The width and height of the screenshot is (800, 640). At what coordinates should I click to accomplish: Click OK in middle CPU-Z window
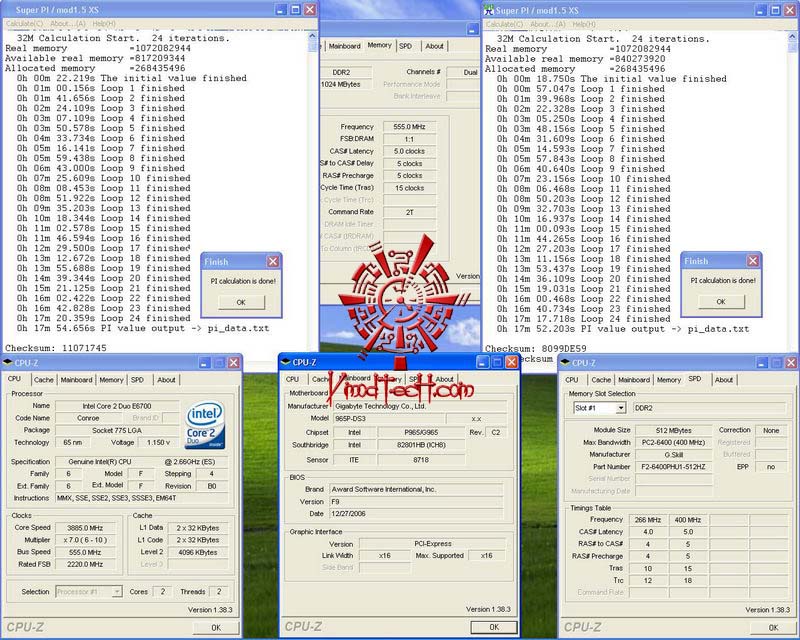[494, 627]
